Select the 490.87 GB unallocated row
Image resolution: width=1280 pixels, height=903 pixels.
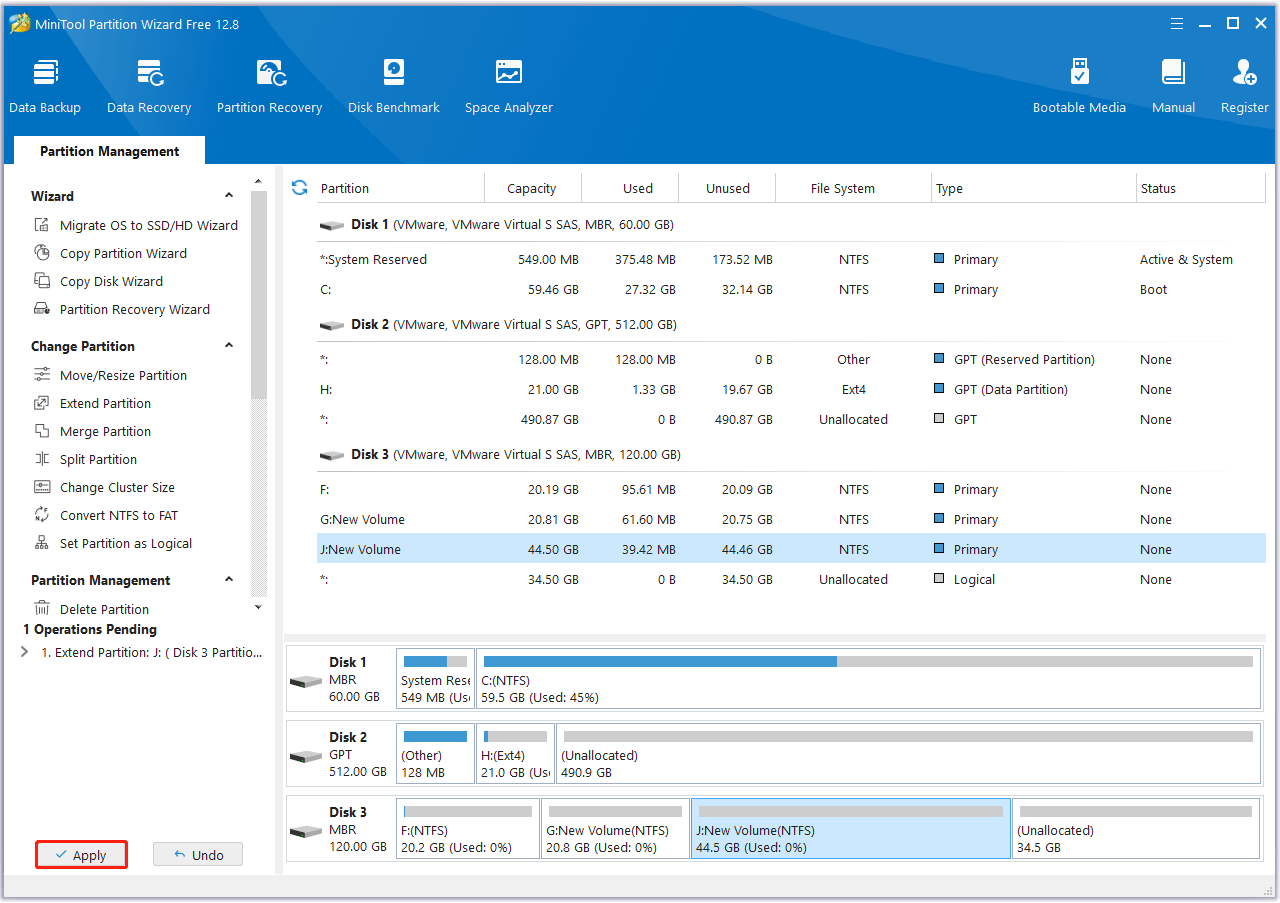(791, 419)
